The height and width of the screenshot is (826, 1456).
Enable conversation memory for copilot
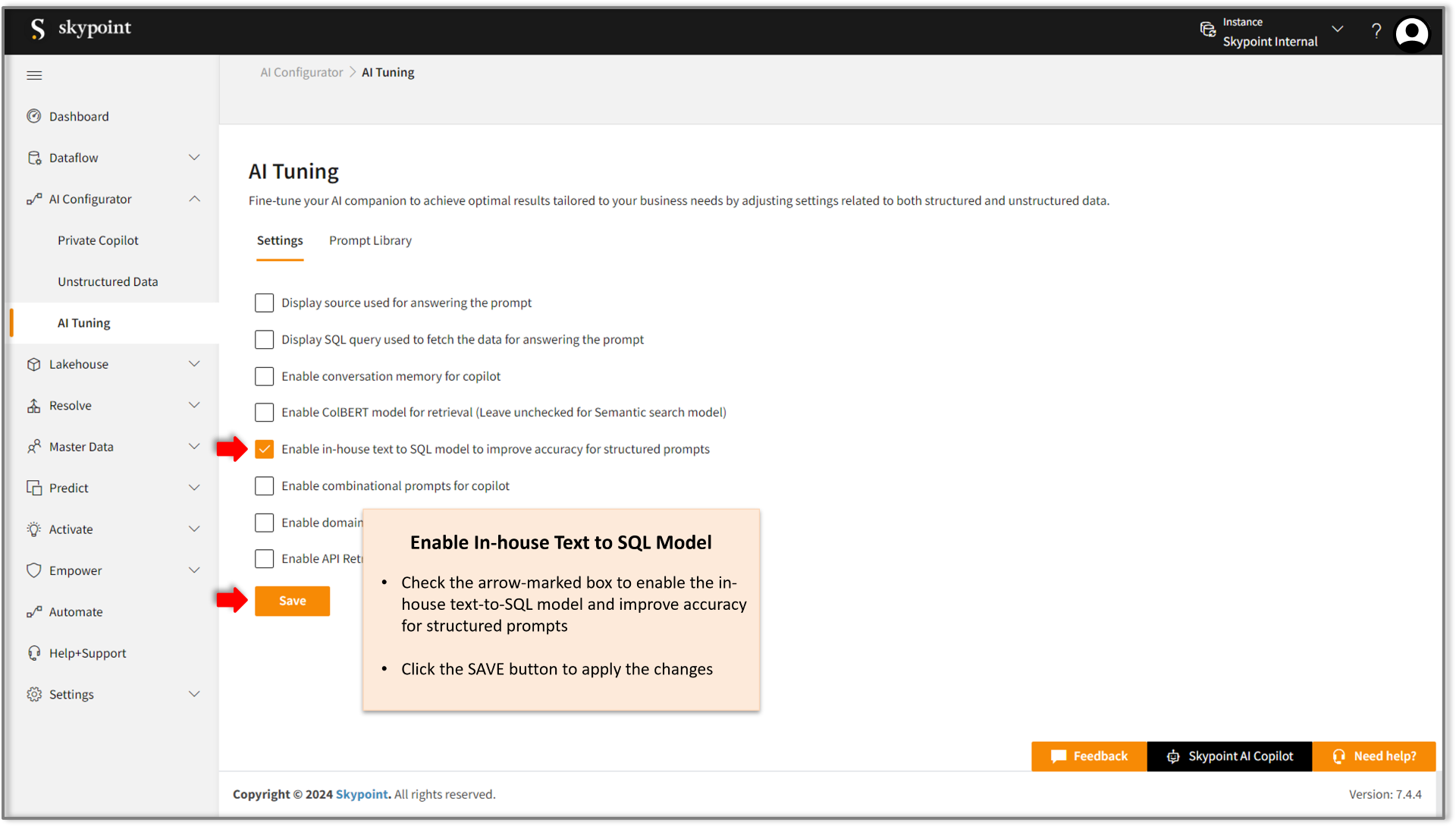pos(264,375)
